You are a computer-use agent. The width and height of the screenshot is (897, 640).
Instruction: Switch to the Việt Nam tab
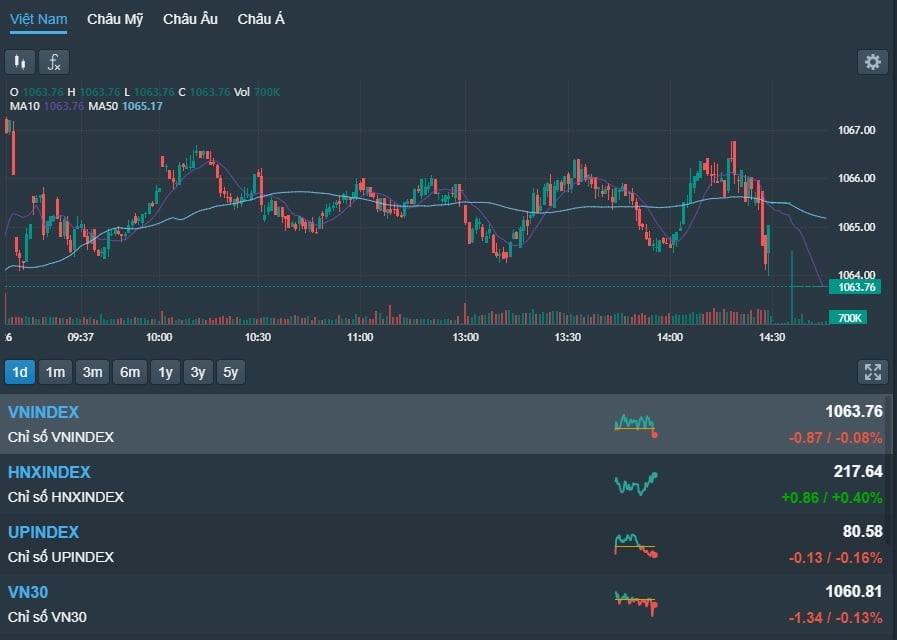(38, 19)
